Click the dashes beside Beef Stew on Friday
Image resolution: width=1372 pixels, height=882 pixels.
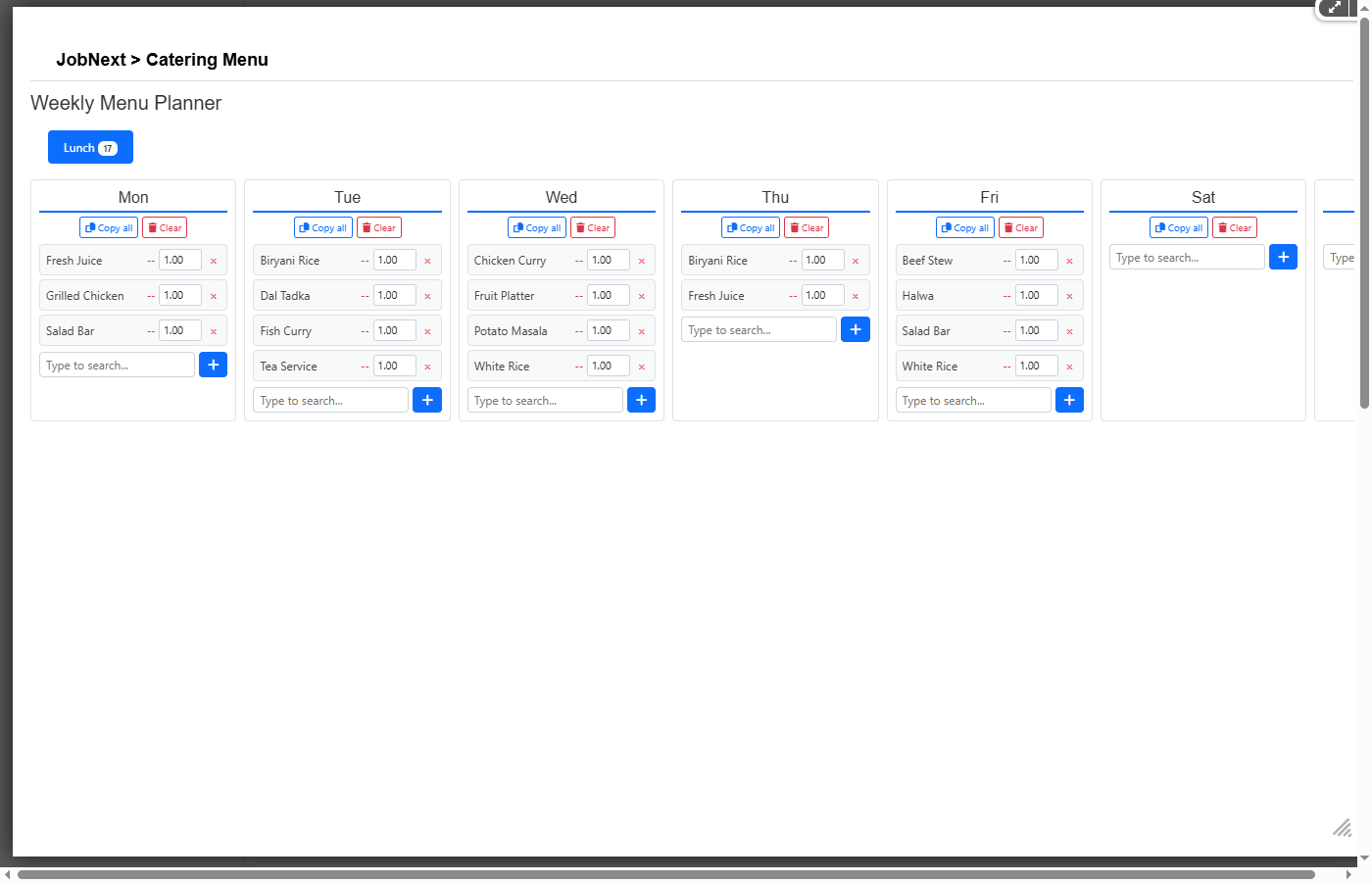[1006, 260]
